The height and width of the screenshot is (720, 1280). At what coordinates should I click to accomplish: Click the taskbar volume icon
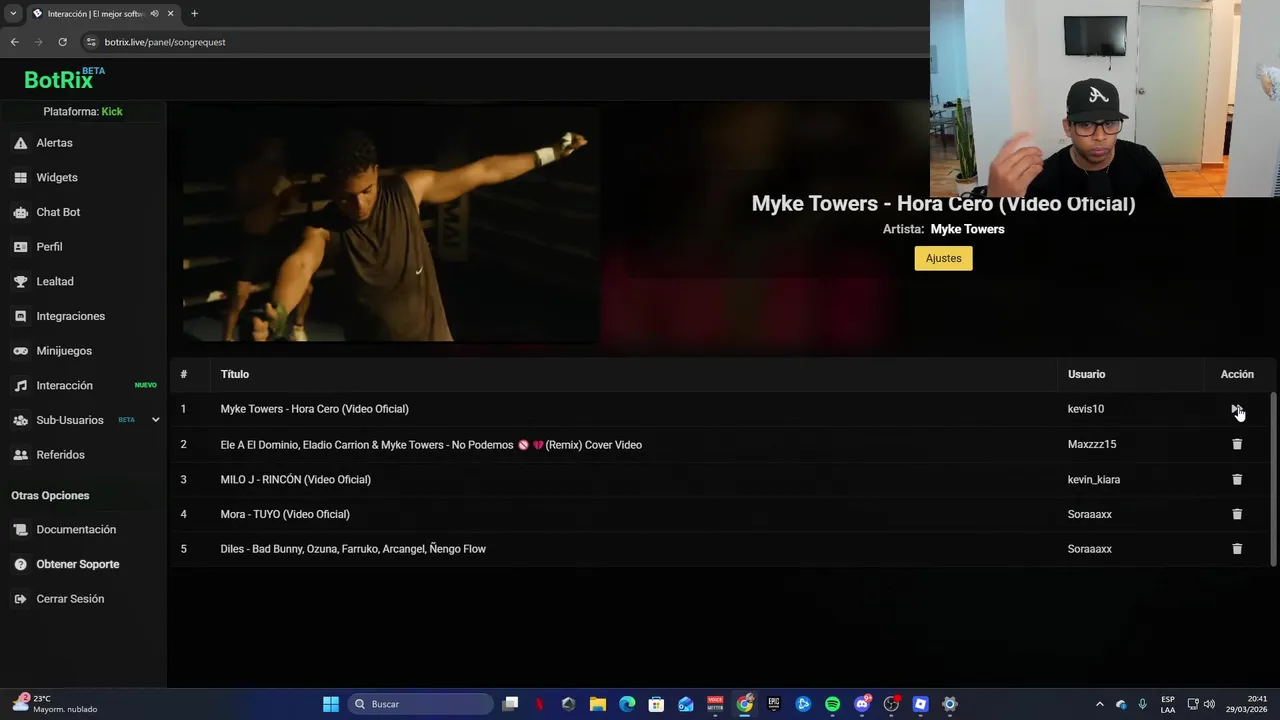pos(1210,704)
